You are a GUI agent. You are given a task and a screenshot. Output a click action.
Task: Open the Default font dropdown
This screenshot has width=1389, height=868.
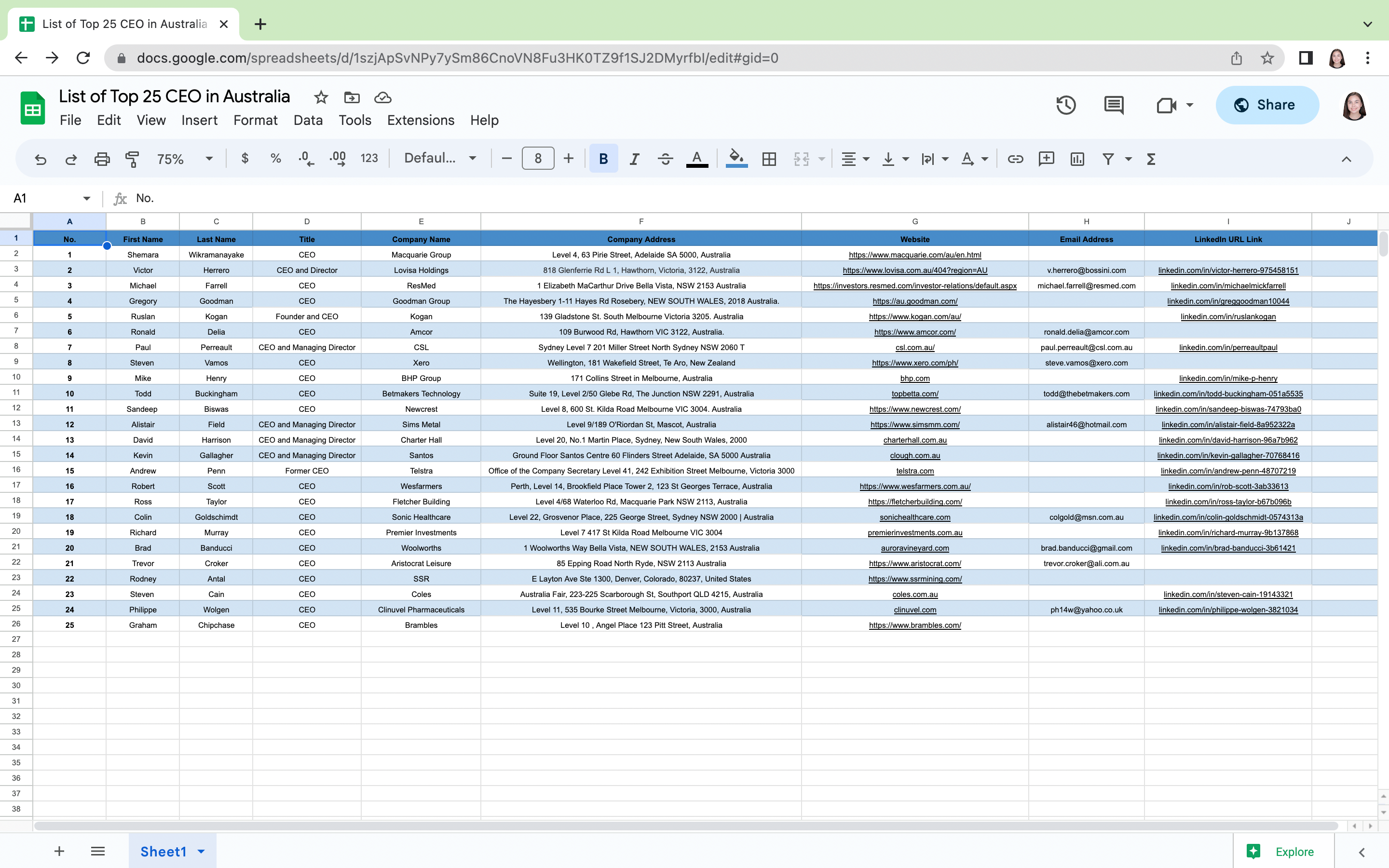[x=440, y=159]
